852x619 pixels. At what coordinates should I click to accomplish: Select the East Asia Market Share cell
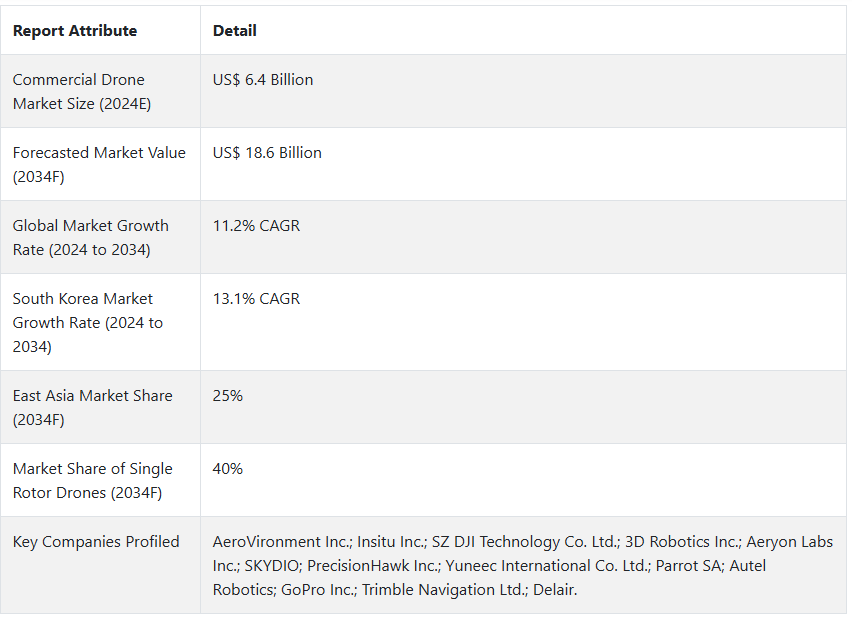(x=101, y=408)
